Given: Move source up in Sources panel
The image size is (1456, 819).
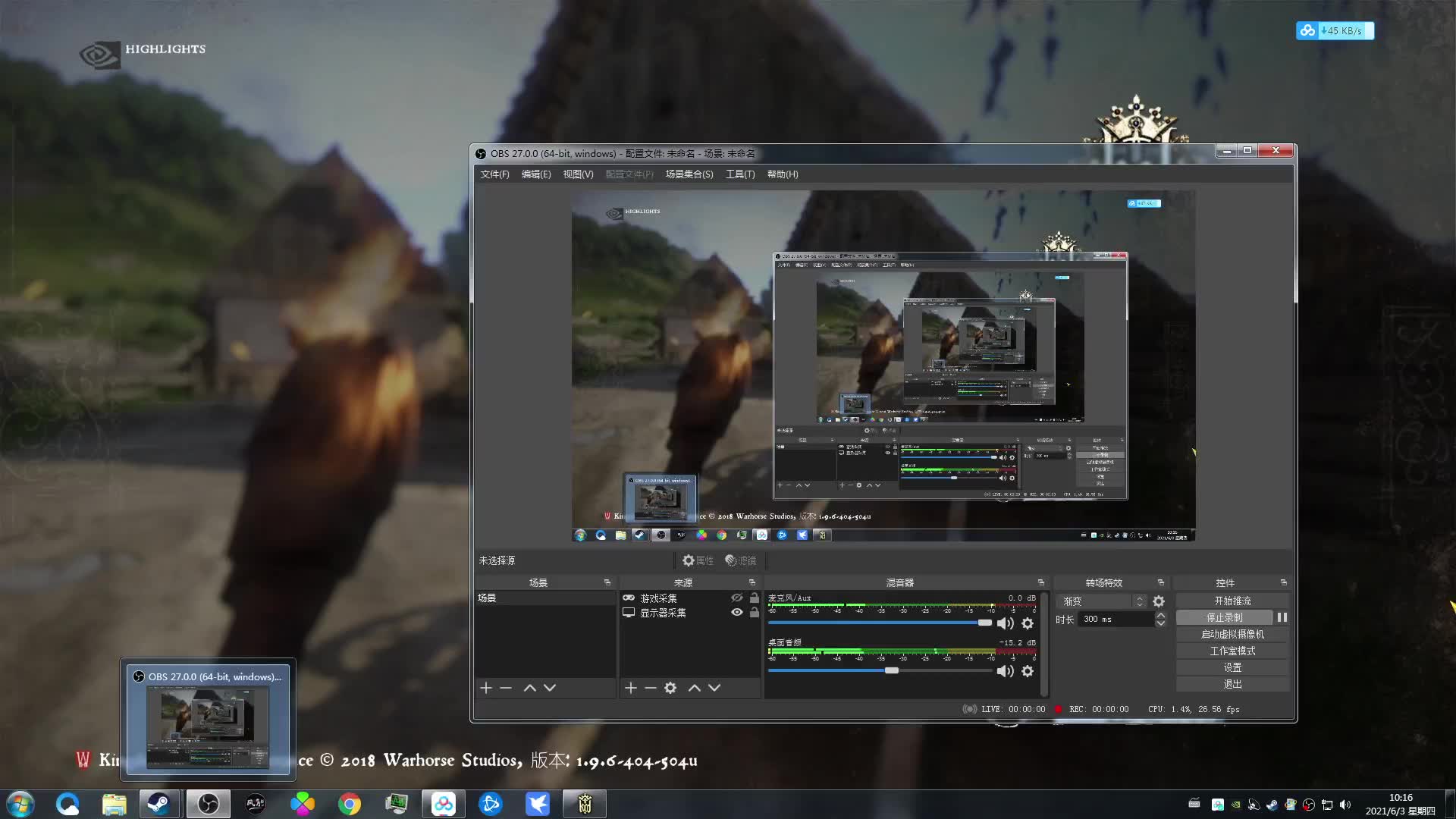Looking at the screenshot, I should [695, 688].
